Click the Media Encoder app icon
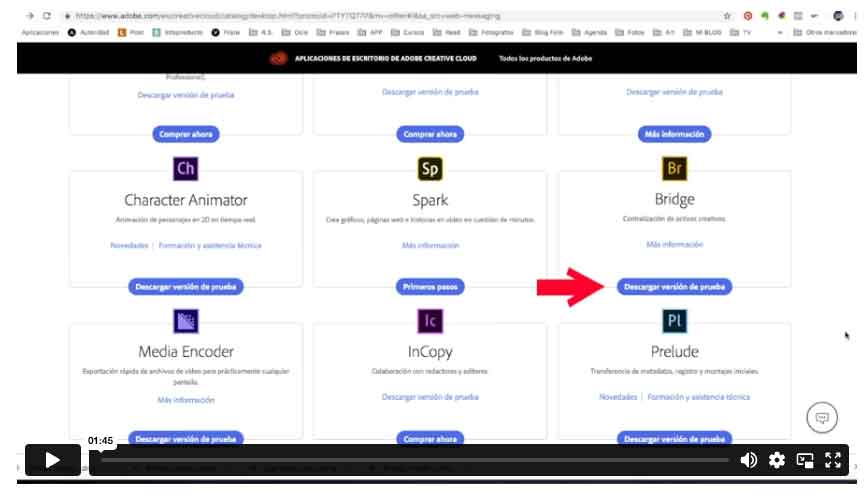Viewport: 865px width, 494px height. 185,321
